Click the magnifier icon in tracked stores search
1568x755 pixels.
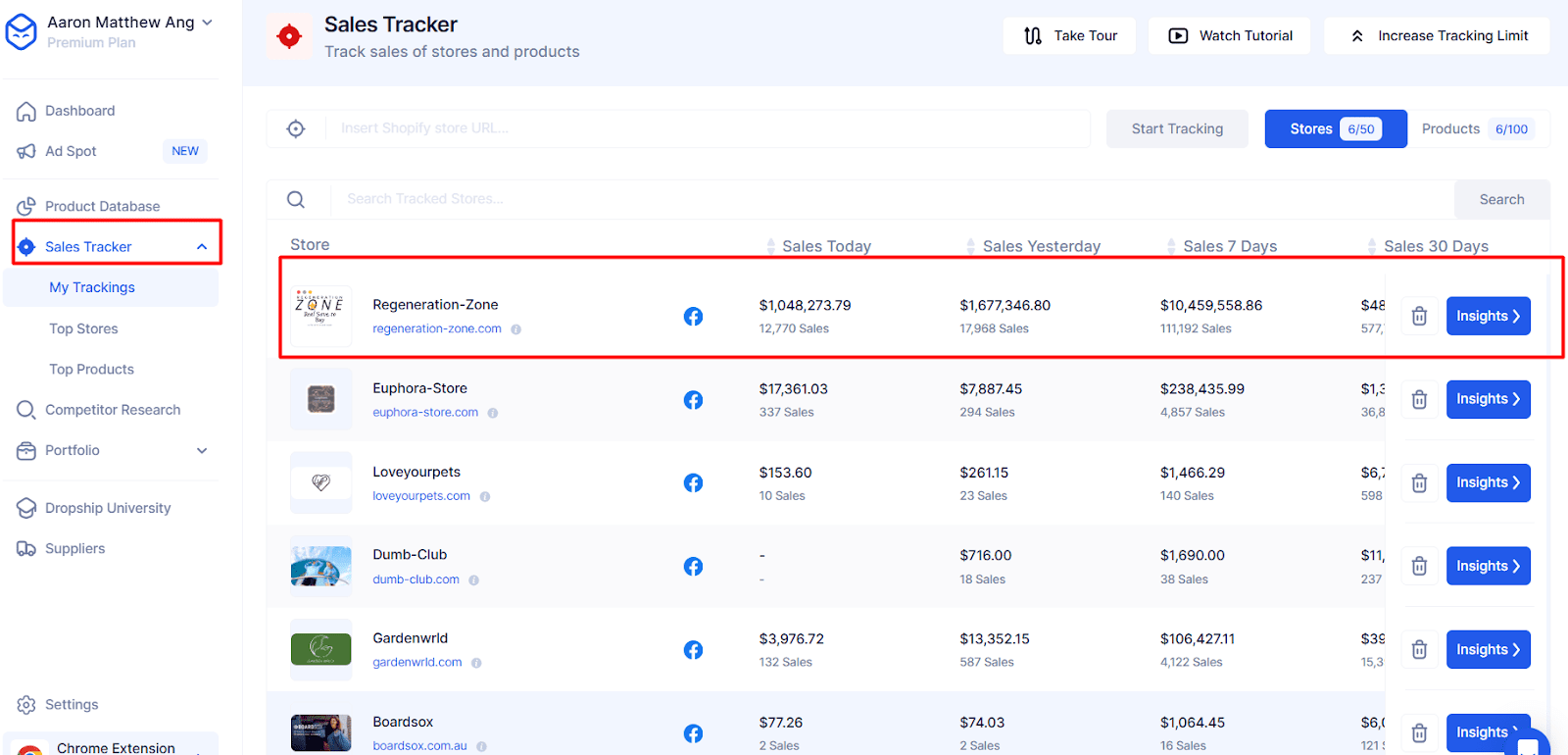pos(296,199)
